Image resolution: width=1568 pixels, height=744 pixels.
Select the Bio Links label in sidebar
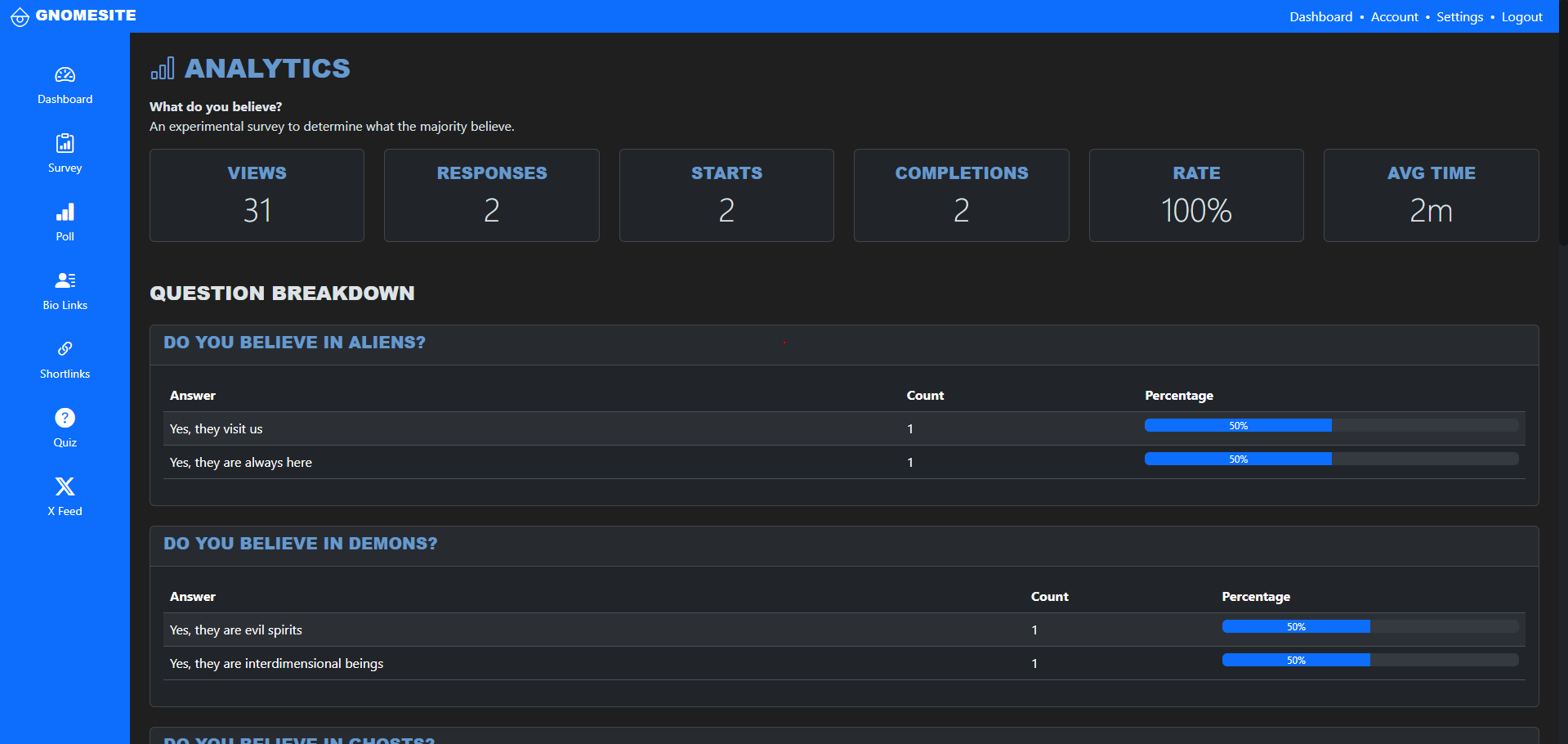pos(65,305)
